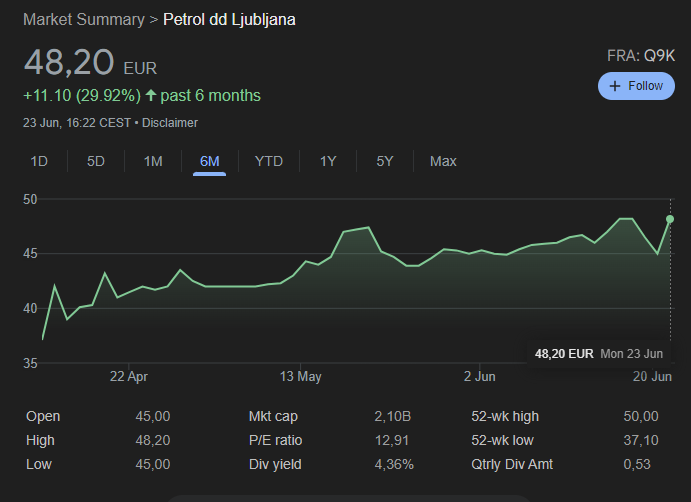Click the +11.10 (29.92%) change text
Viewport: 691px width, 502px height.
[82, 96]
